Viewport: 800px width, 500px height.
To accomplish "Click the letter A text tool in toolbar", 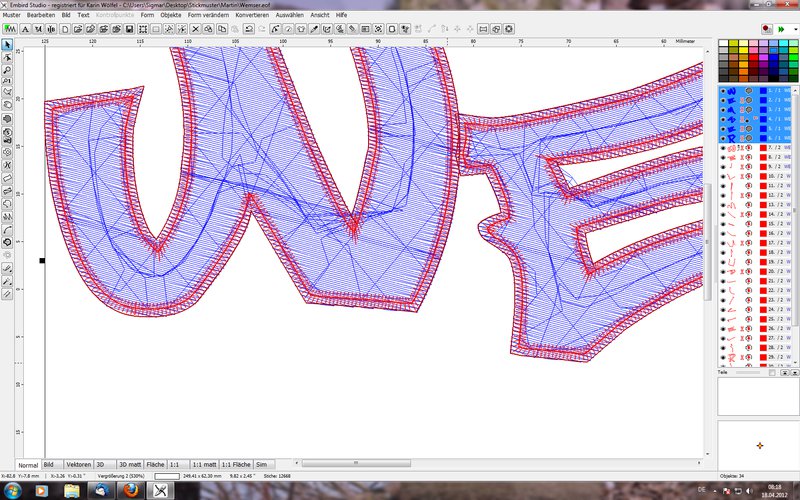I will point(25,29).
